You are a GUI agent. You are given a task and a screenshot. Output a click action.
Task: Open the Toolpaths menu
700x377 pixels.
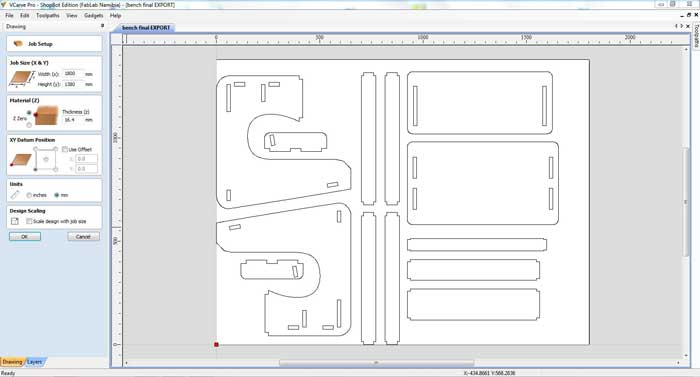[48, 15]
